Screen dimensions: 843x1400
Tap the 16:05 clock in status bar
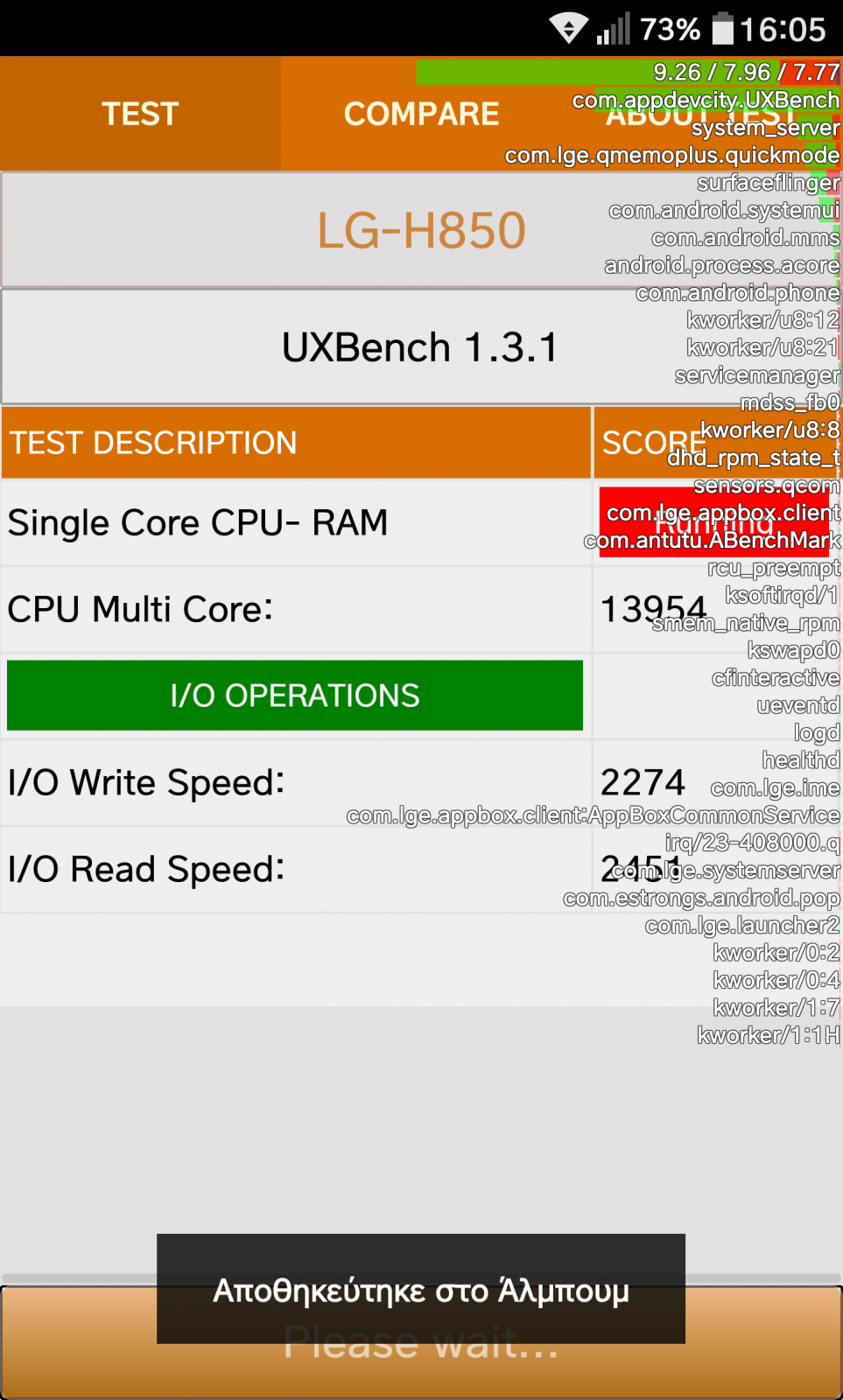783,30
